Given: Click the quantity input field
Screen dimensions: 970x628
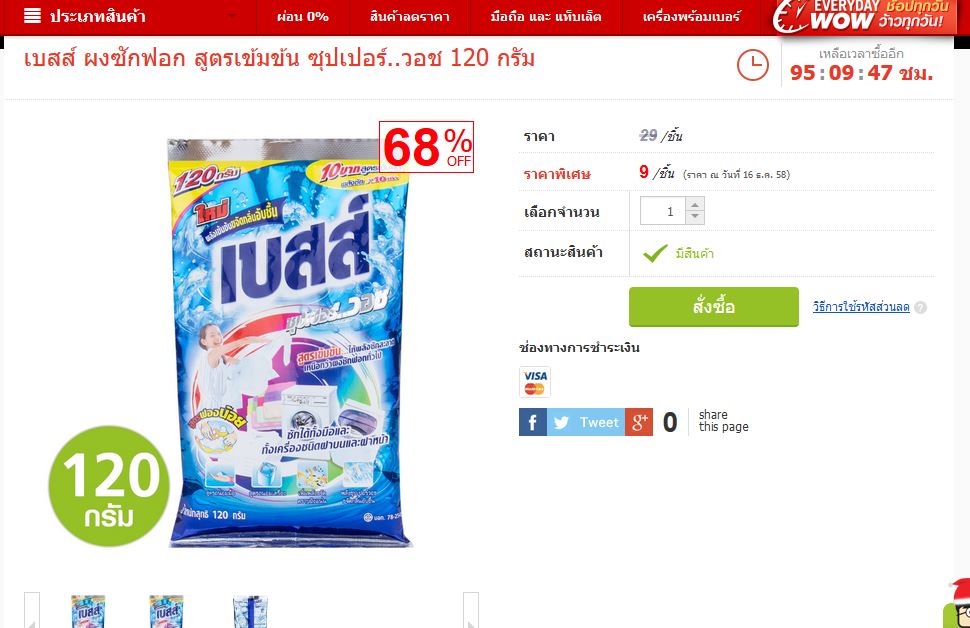Looking at the screenshot, I should [663, 211].
